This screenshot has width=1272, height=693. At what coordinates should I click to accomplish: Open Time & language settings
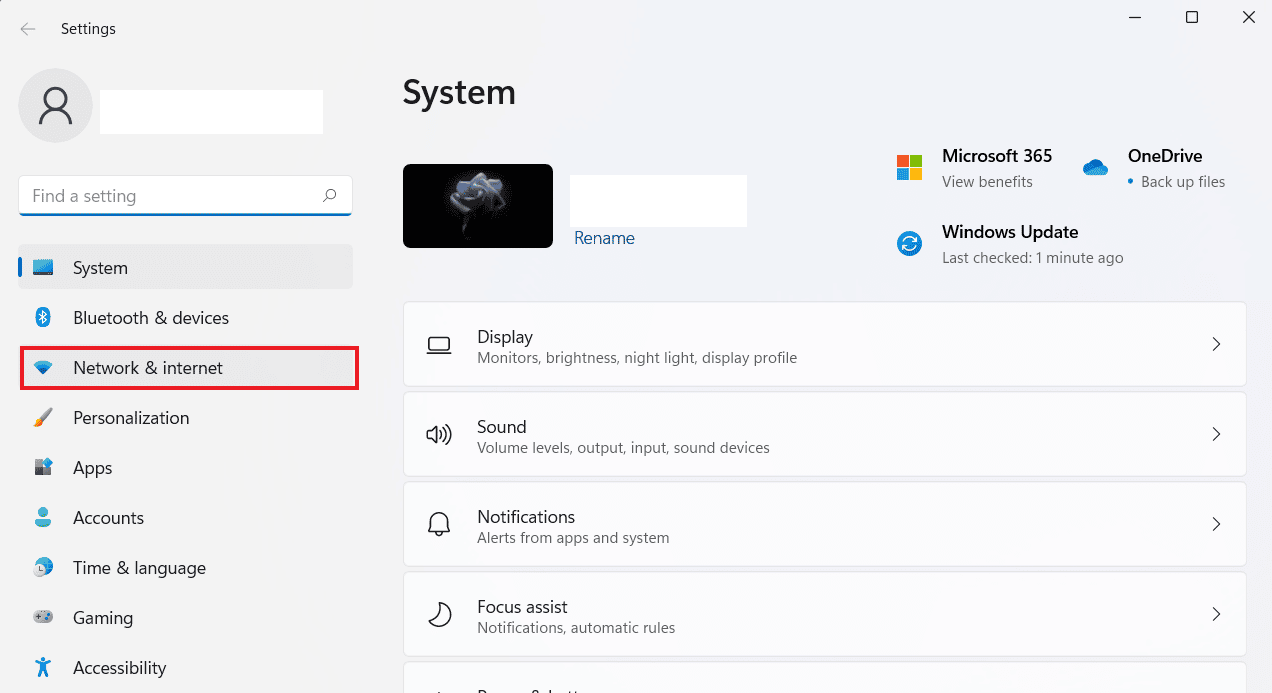tap(186, 567)
